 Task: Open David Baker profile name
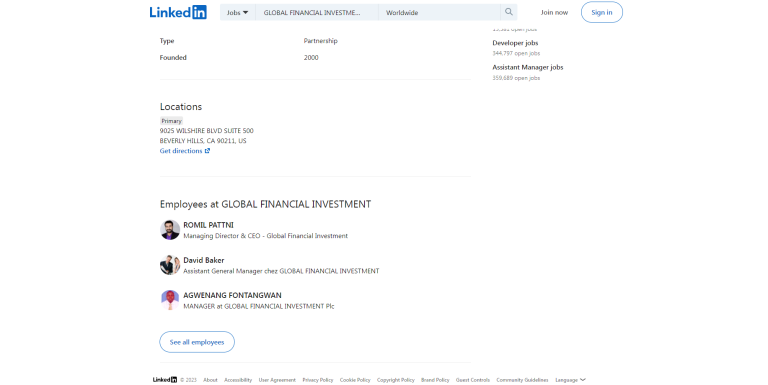[x=204, y=260]
